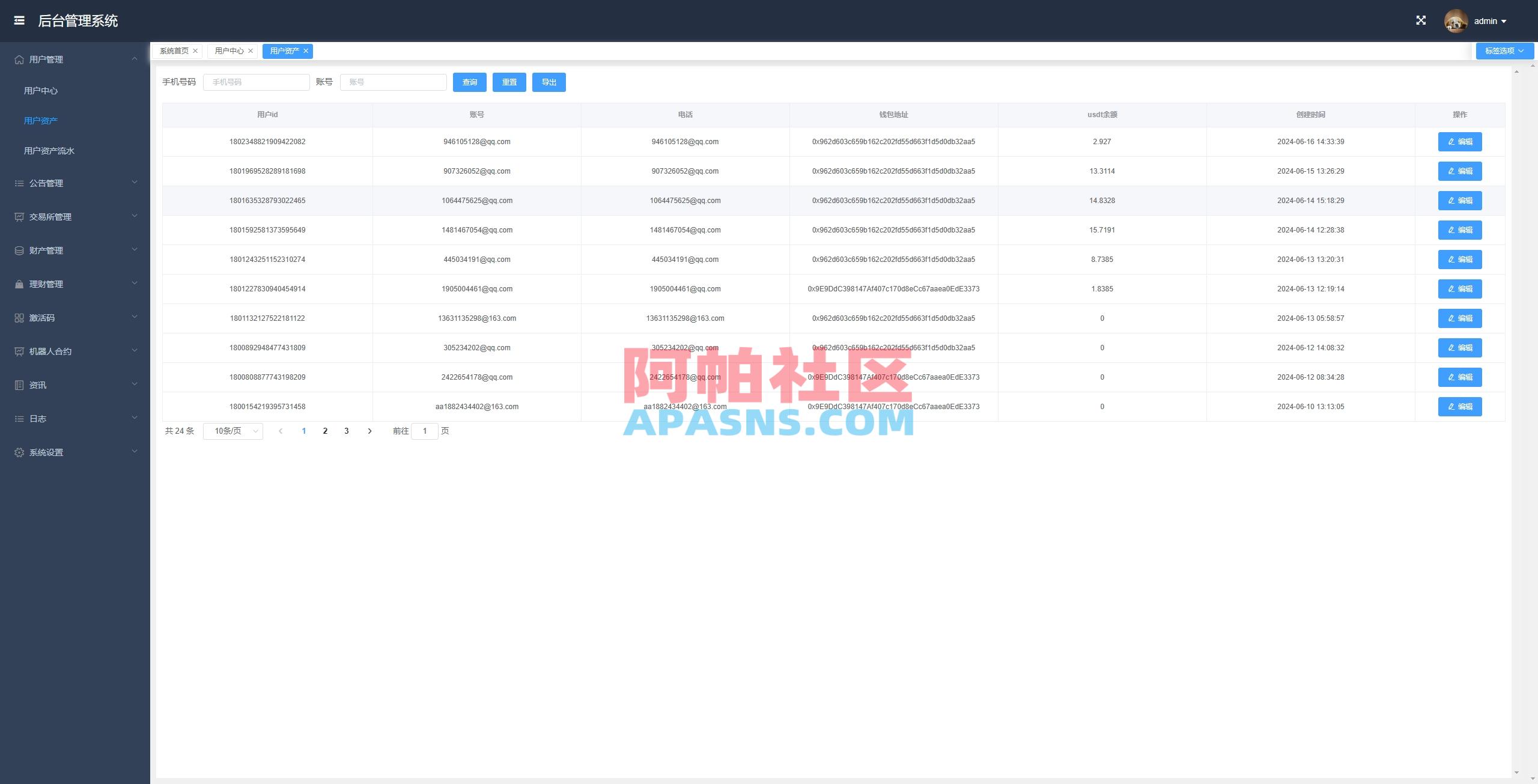Open the admin account dropdown menu
This screenshot has width=1538, height=784.
click(x=1489, y=20)
